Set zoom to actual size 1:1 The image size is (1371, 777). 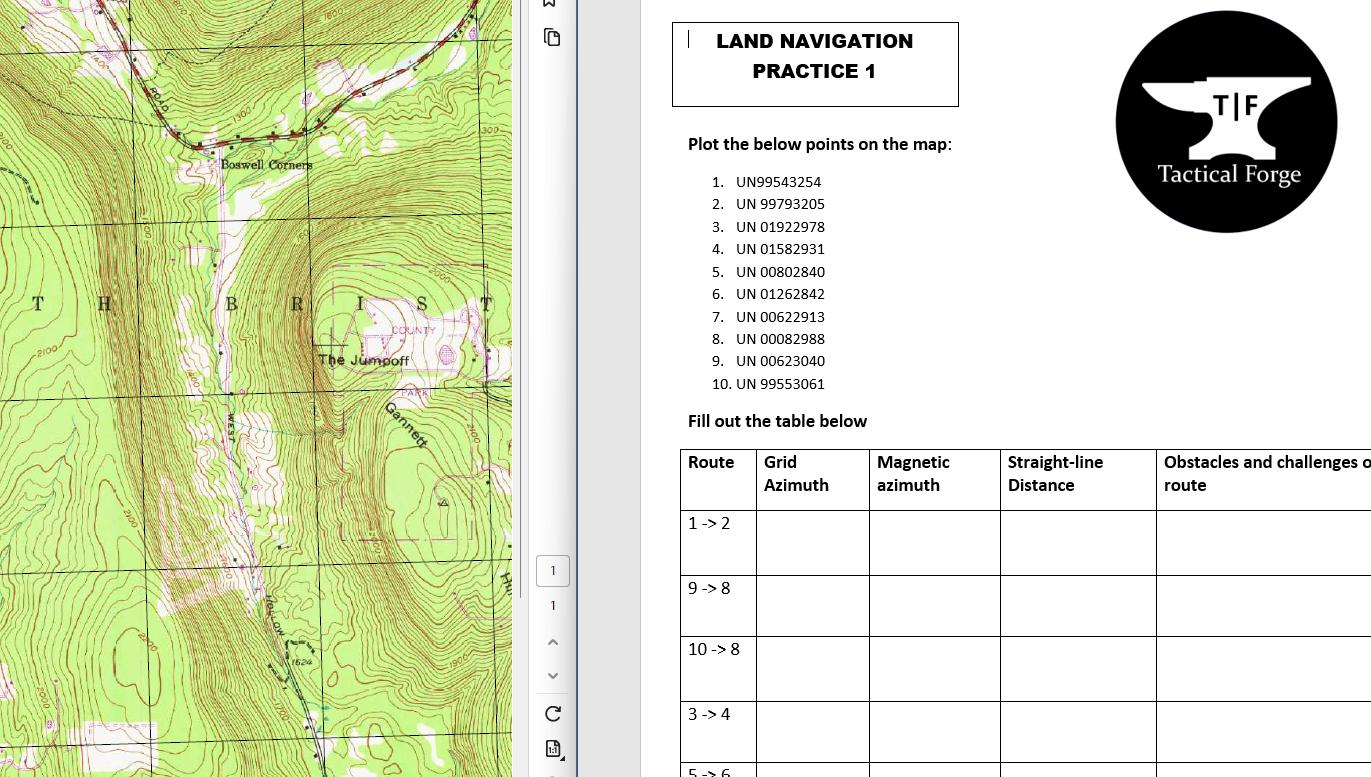[x=552, y=748]
